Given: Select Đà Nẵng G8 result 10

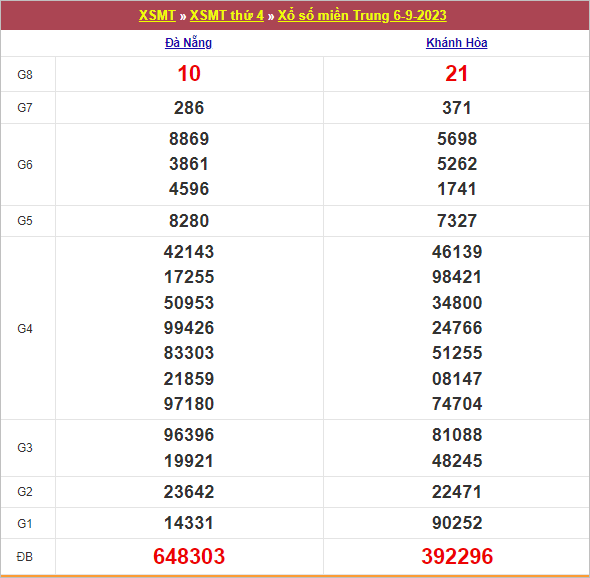Looking at the screenshot, I should [189, 73].
